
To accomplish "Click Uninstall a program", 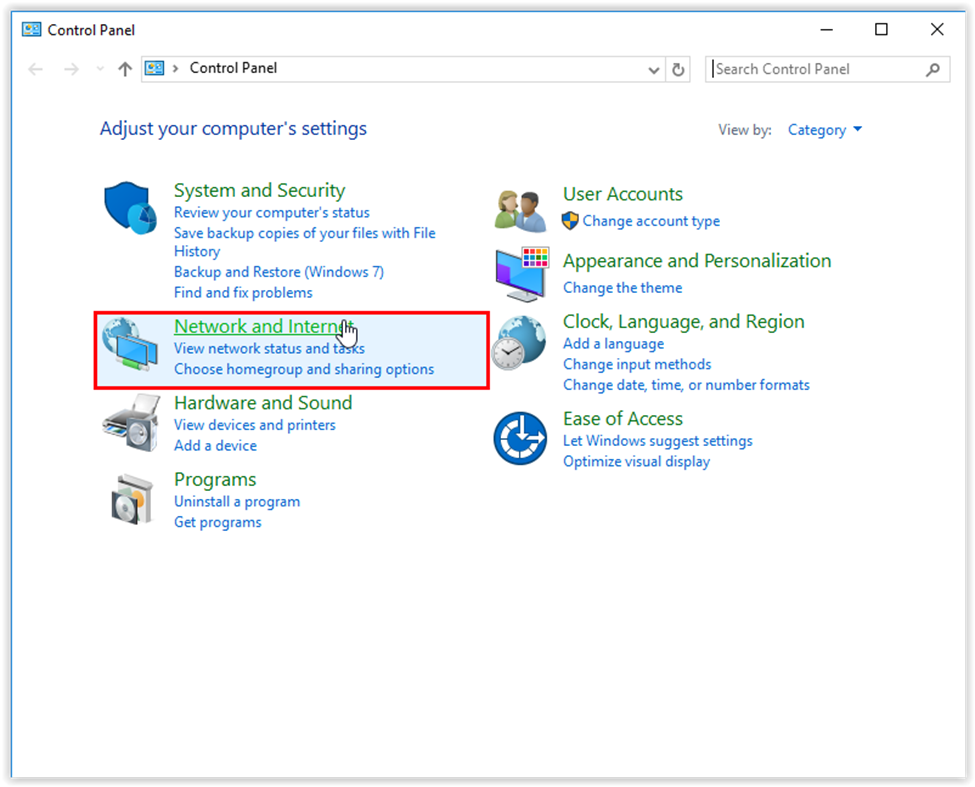I will (237, 502).
